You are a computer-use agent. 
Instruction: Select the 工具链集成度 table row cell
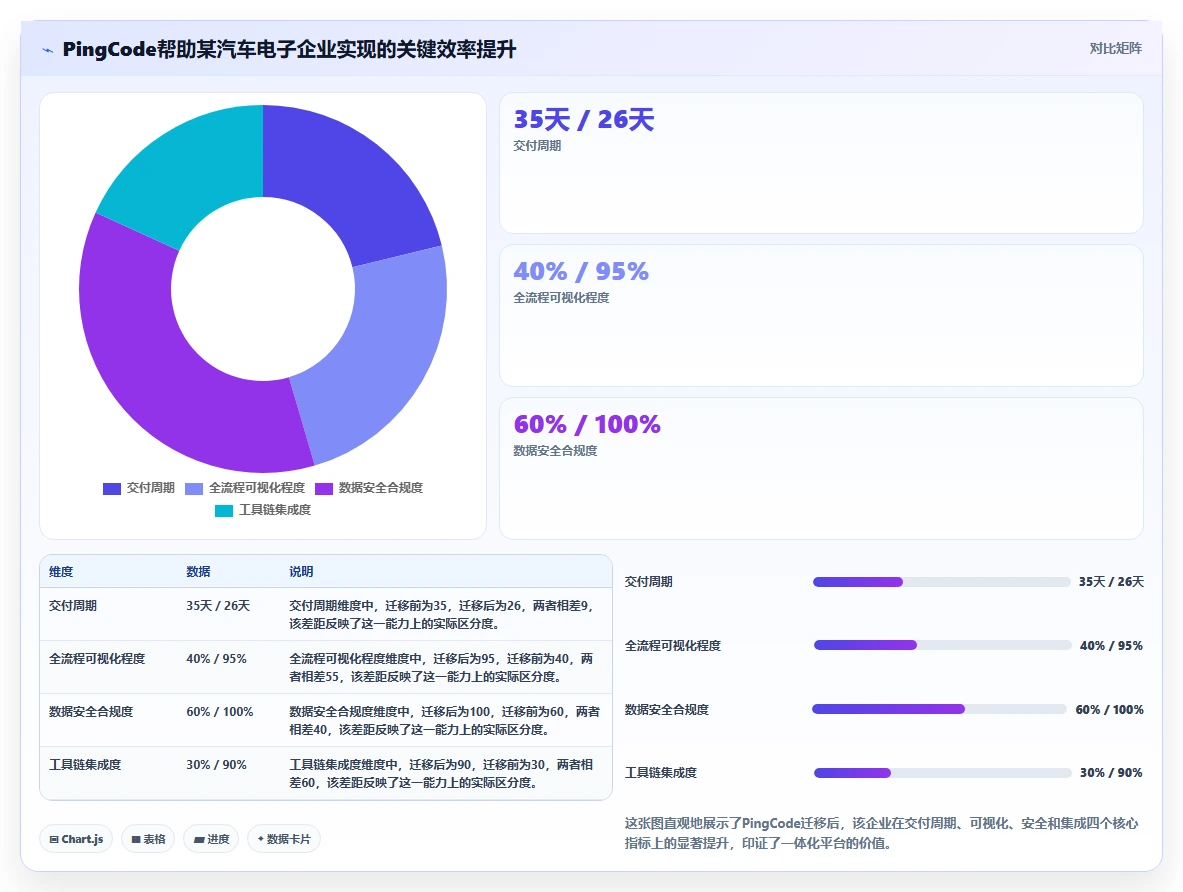[84, 764]
